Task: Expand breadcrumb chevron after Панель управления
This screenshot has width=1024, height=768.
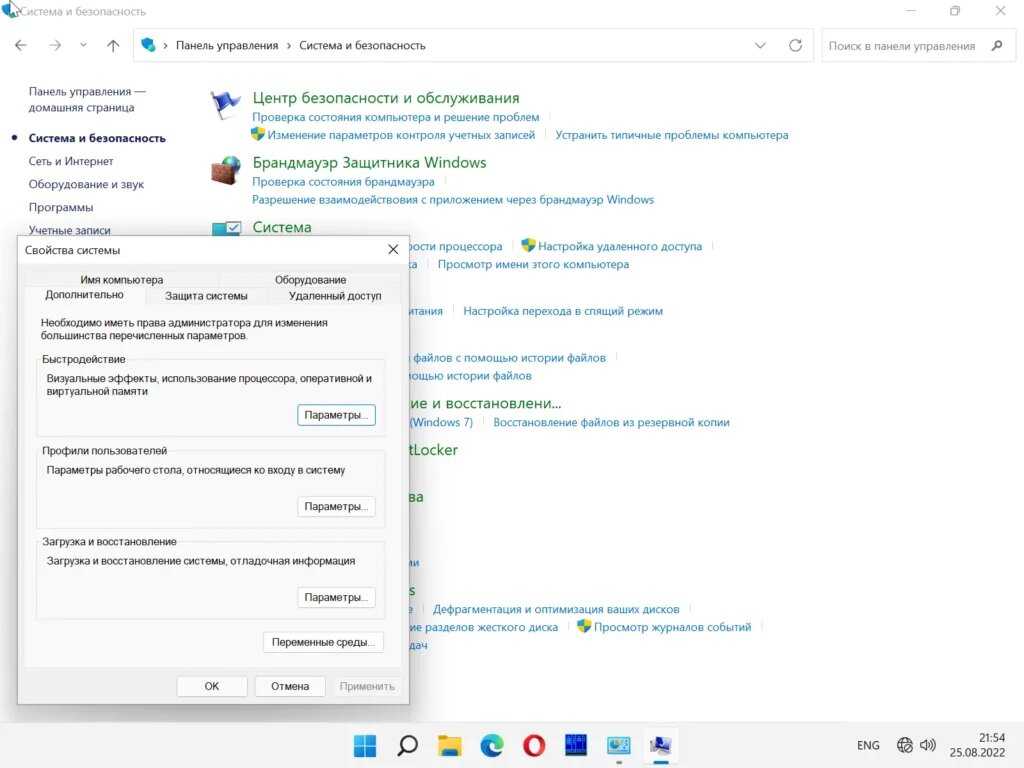Action: [288, 45]
